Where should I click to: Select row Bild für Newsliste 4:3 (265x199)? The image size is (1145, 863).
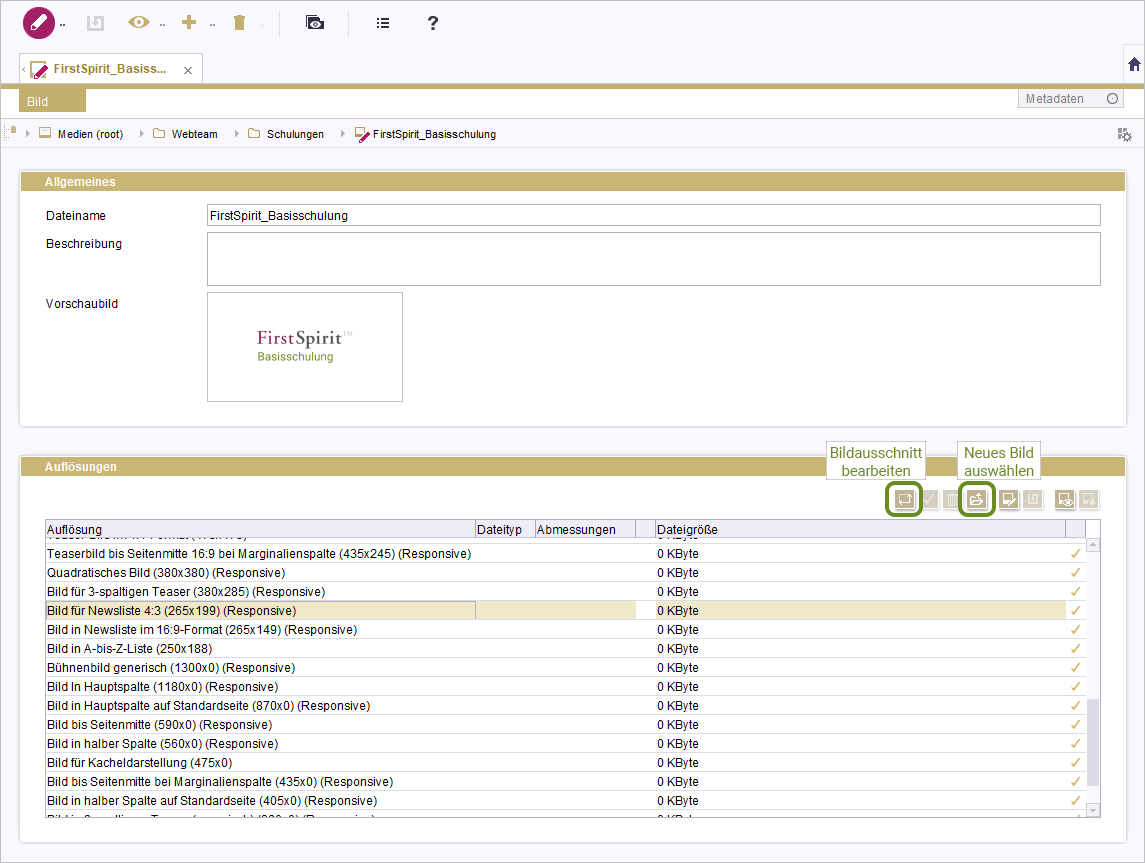coord(566,610)
